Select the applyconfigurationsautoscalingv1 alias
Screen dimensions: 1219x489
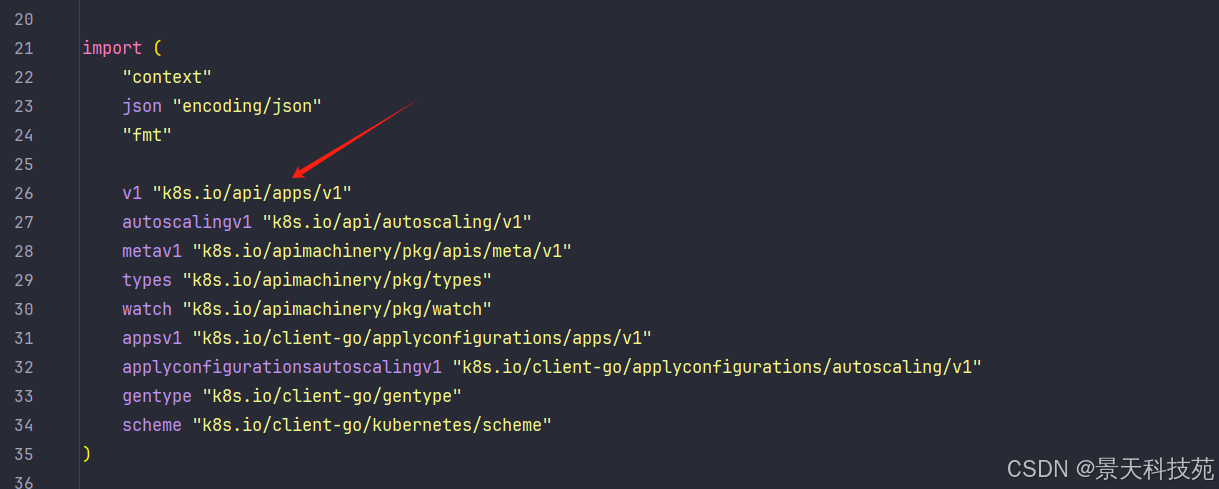(282, 367)
